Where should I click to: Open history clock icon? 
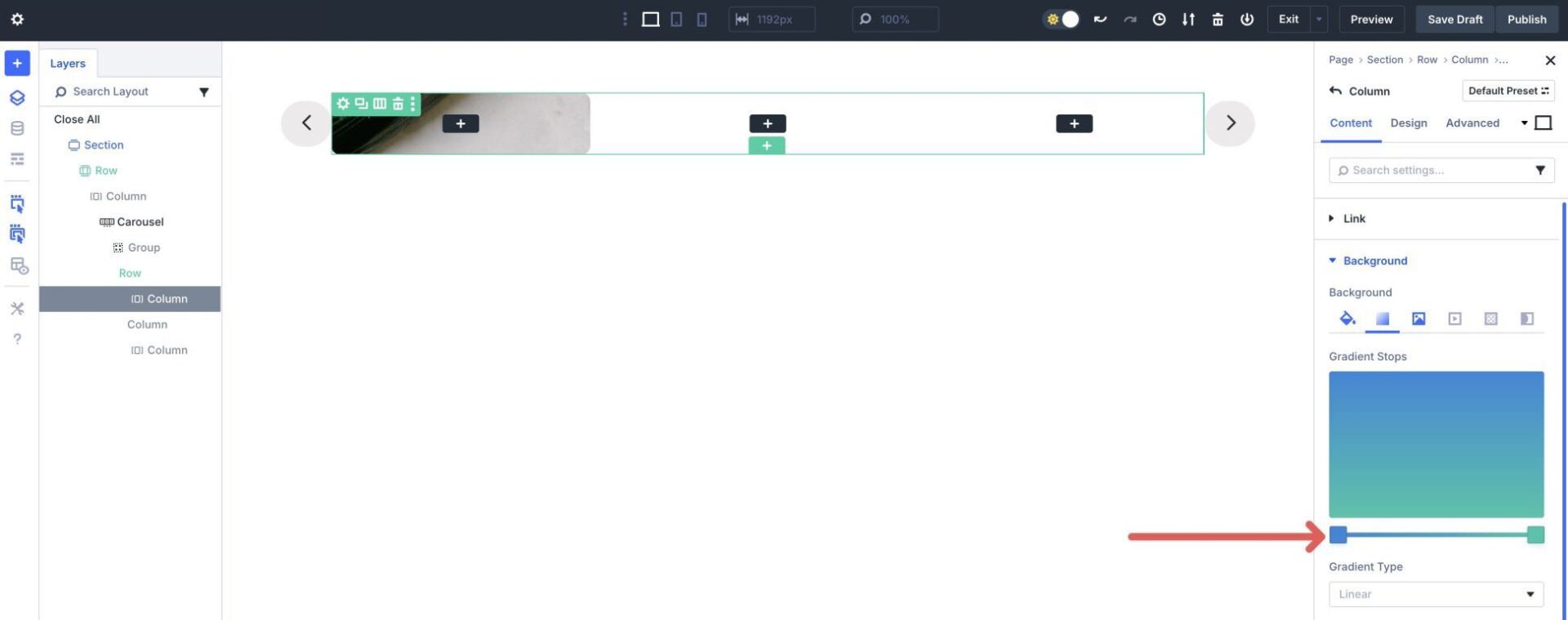click(1159, 20)
